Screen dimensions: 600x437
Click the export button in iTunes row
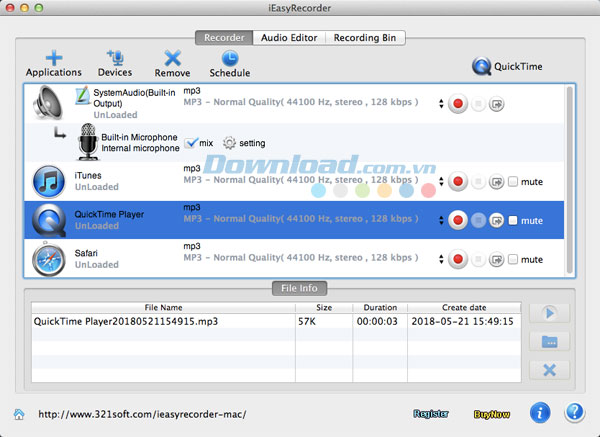tap(497, 181)
